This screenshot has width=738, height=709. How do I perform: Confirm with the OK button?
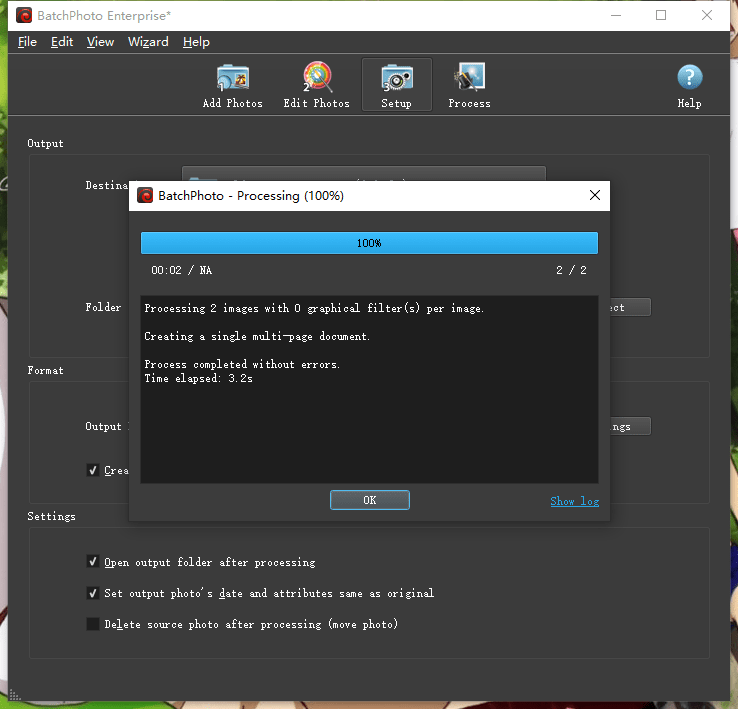[370, 500]
